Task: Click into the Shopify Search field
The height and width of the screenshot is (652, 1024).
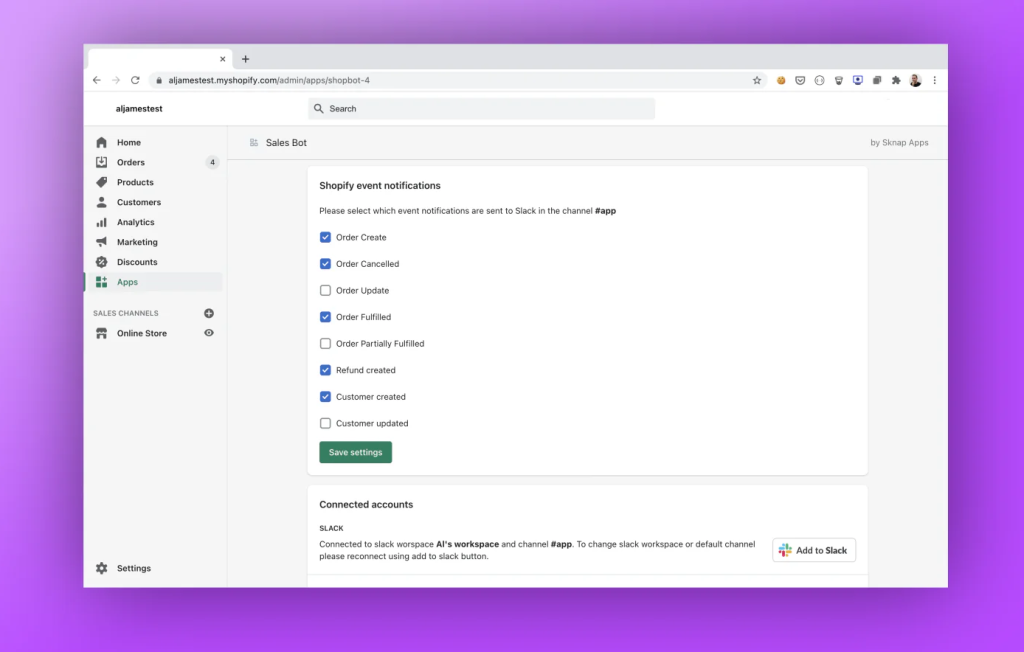Action: click(481, 109)
